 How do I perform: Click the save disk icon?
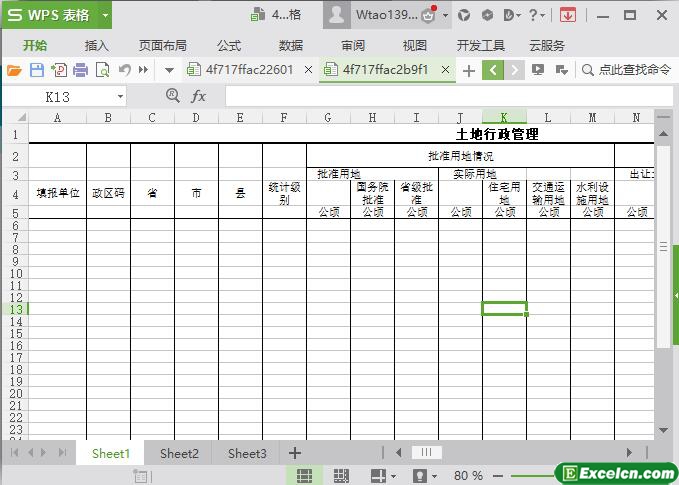point(36,70)
